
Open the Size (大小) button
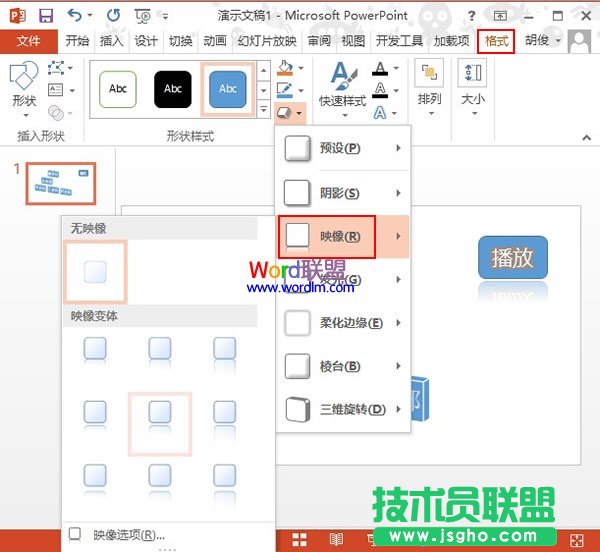click(473, 88)
